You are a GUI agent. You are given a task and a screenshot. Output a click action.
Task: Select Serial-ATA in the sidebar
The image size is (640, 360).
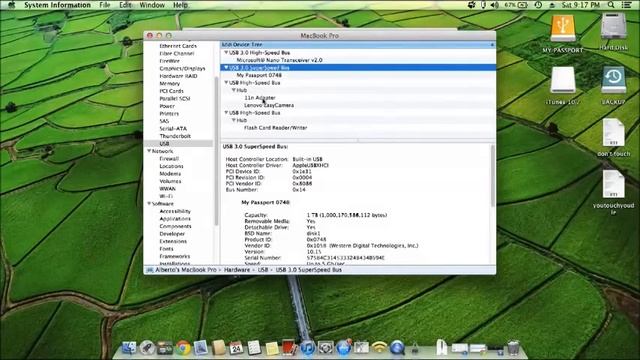(x=173, y=129)
